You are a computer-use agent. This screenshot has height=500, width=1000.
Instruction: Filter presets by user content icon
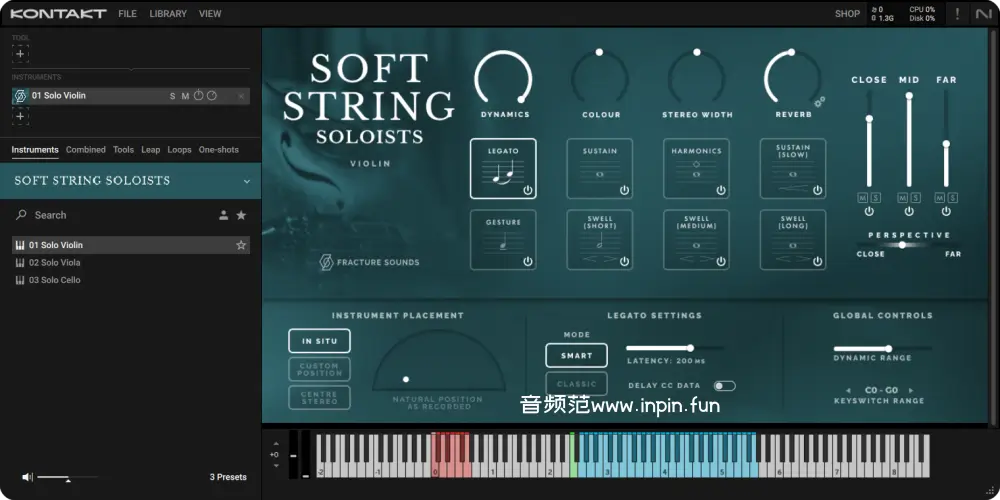tap(224, 215)
